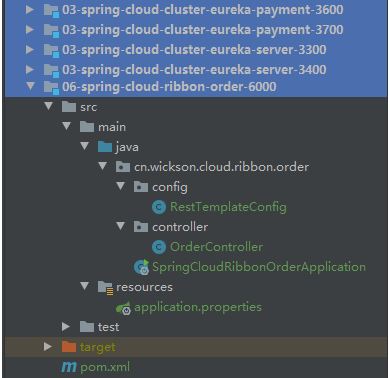Collapse the resources folder arrow
The image size is (390, 378).
85,286
